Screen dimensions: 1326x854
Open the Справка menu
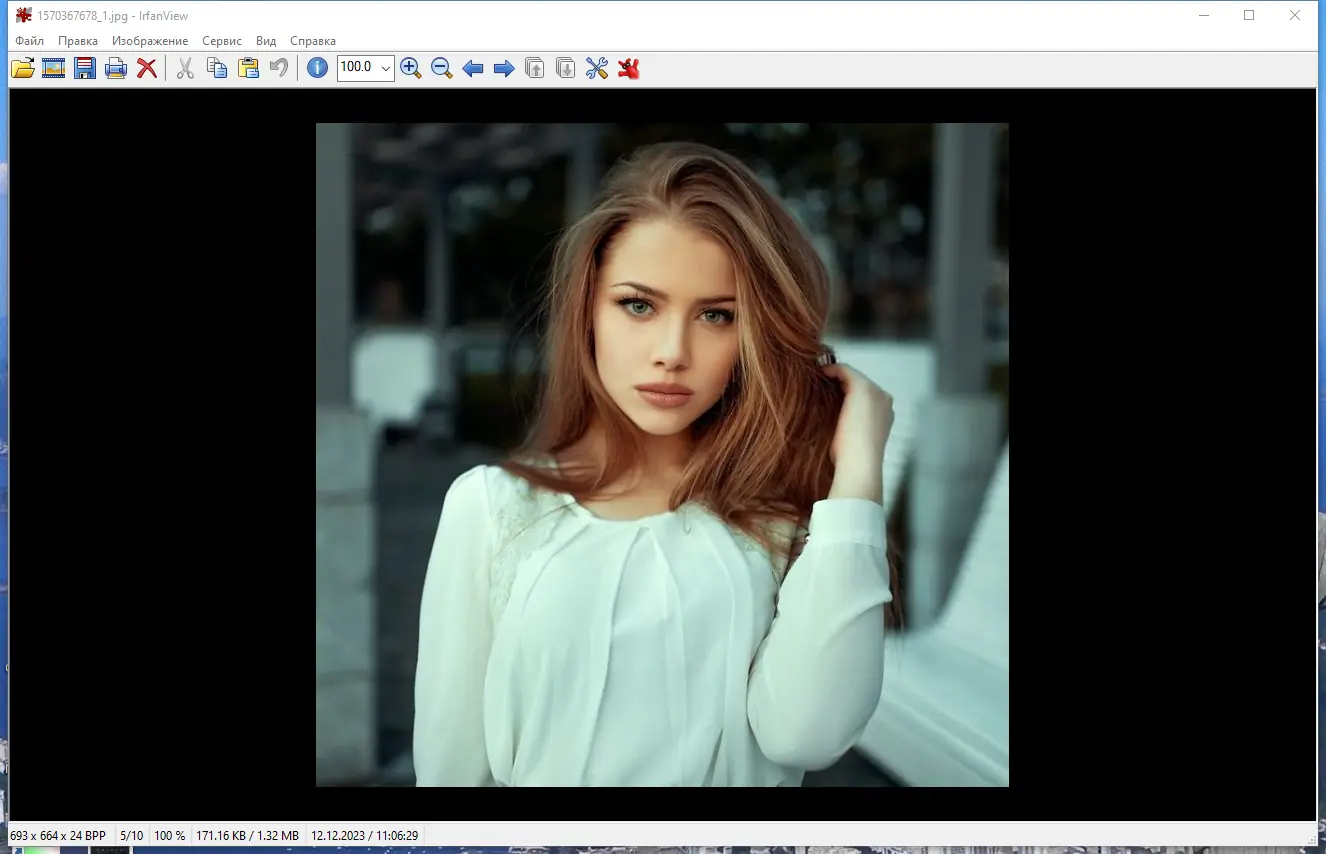313,41
